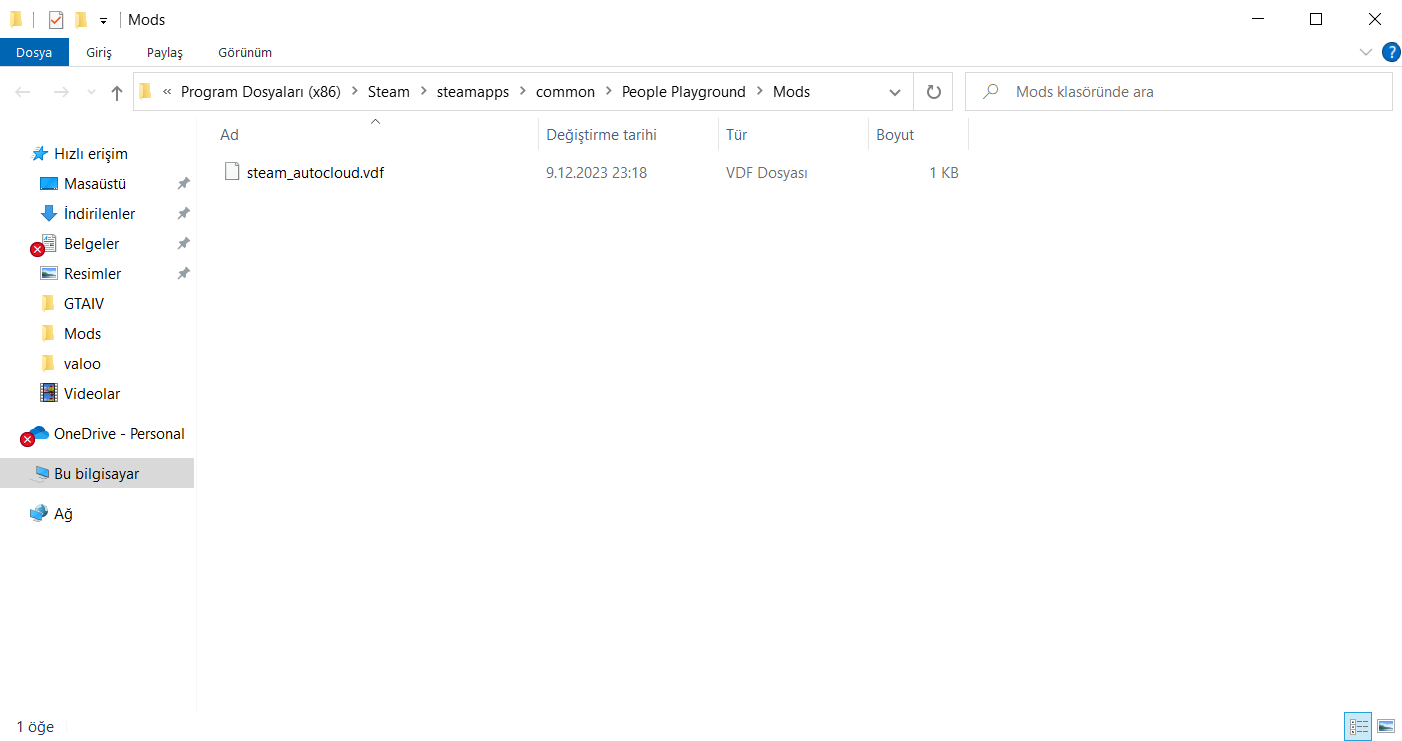Select Hızlı erişim in navigation pane
This screenshot has height=741, width=1402.
(90, 154)
